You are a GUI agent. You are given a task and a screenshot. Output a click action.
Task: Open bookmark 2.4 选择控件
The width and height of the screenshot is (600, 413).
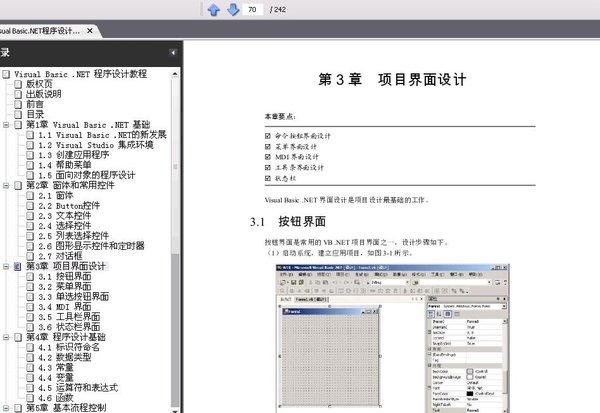(x=65, y=226)
